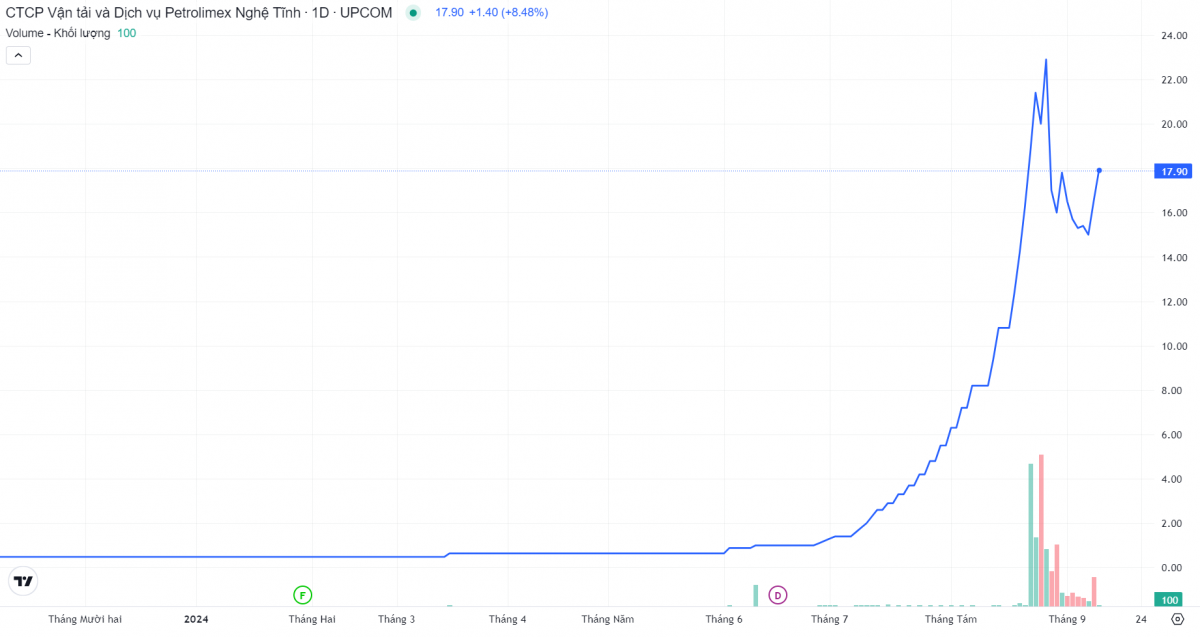Click the green market status indicator

(x=413, y=13)
